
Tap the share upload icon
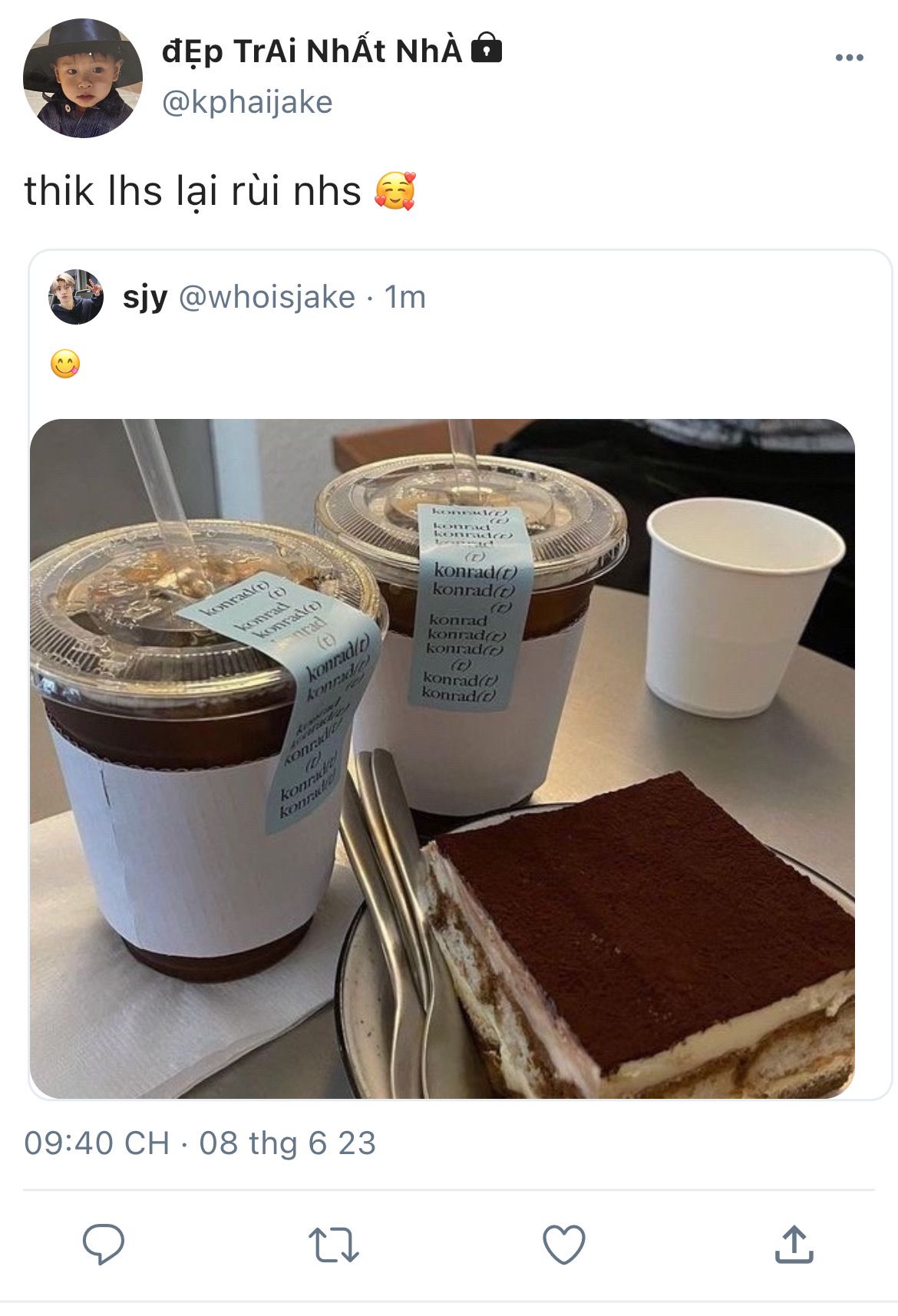pyautogui.click(x=794, y=1244)
